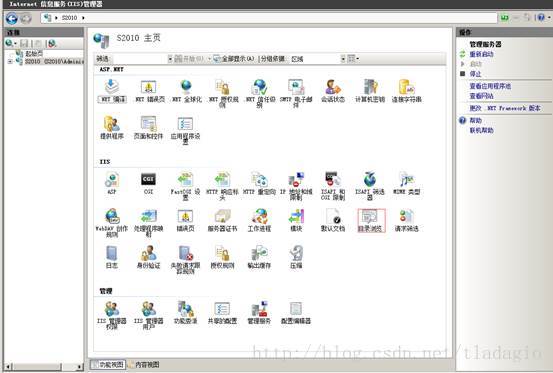
Task: Select the SMTP 电子邮件 icon
Action: coord(296,93)
